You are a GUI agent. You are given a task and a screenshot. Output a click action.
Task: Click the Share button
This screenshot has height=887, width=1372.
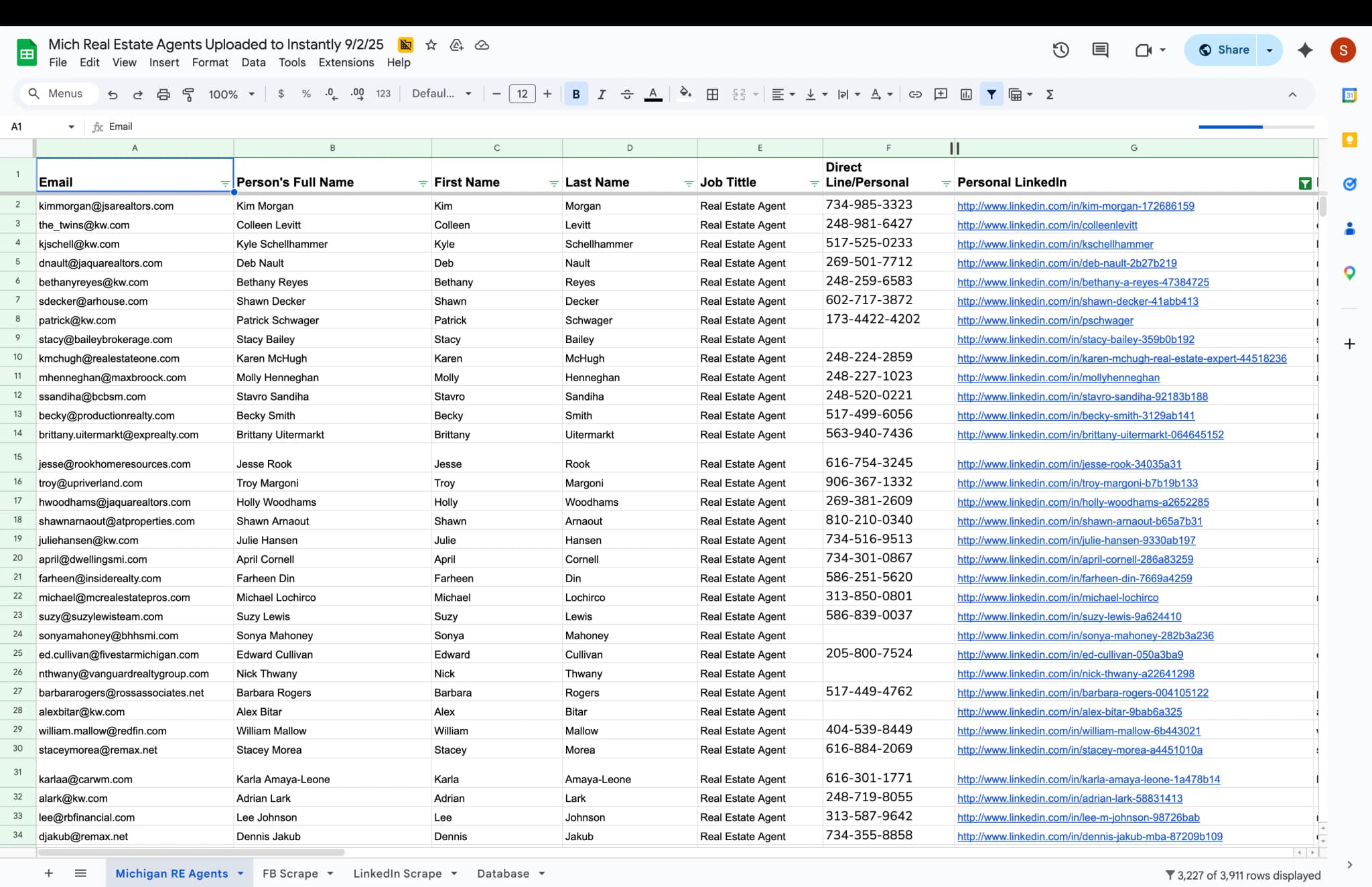click(x=1223, y=50)
